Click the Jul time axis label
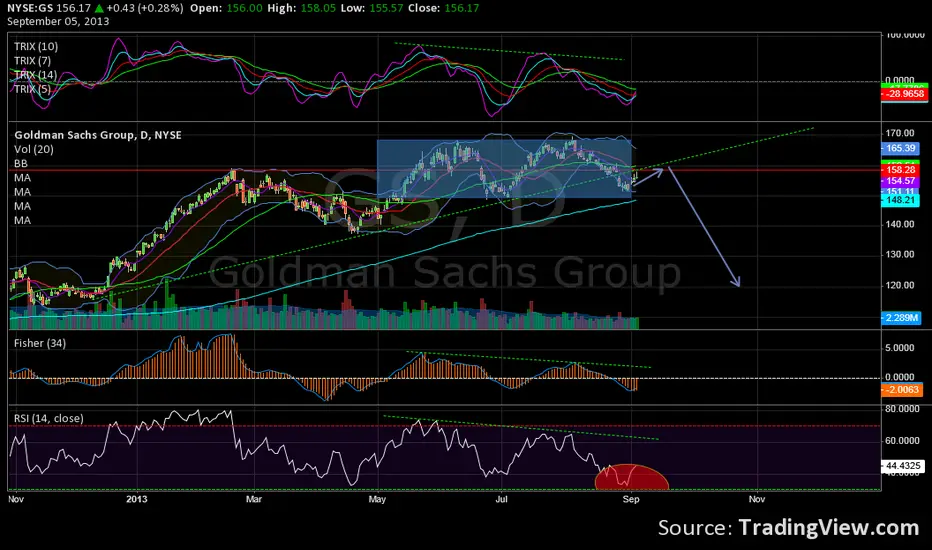 coord(502,499)
